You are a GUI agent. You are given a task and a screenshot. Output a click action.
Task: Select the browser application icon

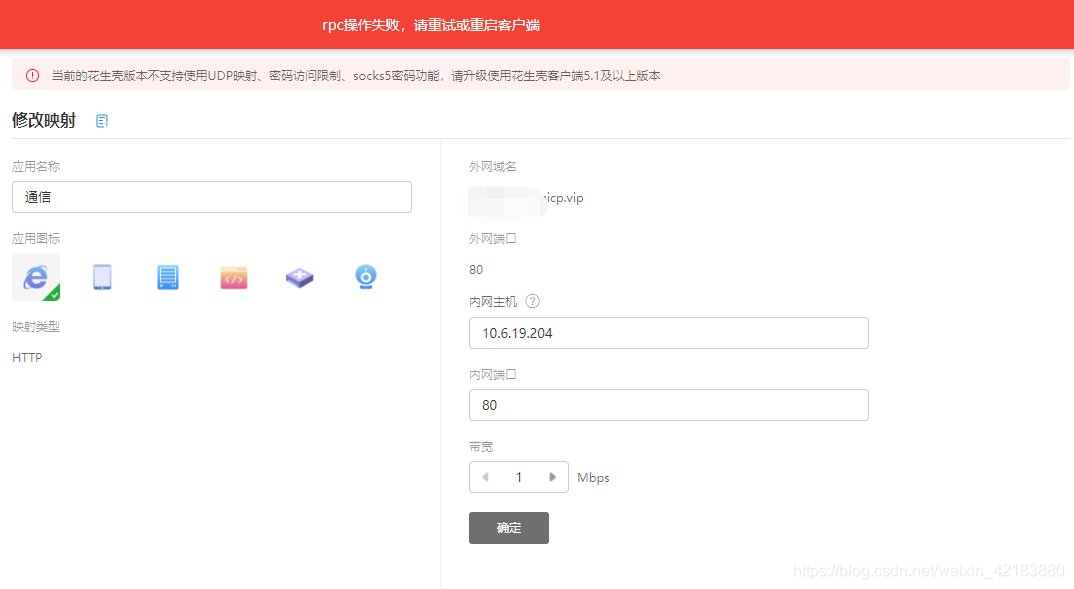[35, 276]
